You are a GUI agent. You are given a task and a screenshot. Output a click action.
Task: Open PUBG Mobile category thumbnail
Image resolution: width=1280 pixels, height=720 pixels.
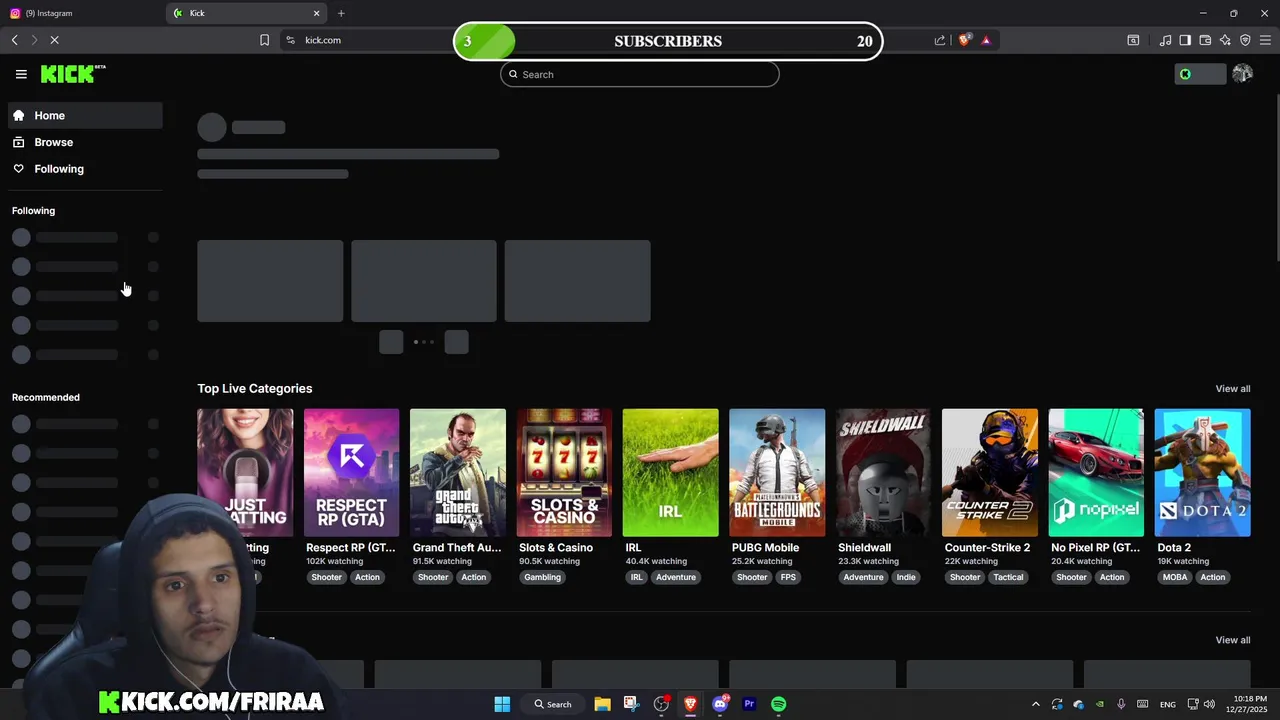tap(777, 472)
